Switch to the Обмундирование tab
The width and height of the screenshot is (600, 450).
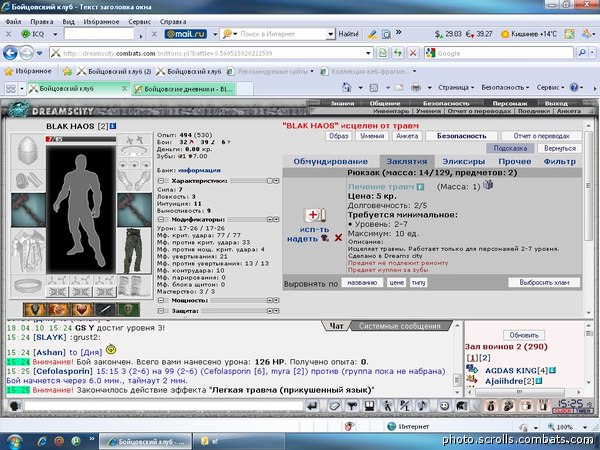point(330,161)
